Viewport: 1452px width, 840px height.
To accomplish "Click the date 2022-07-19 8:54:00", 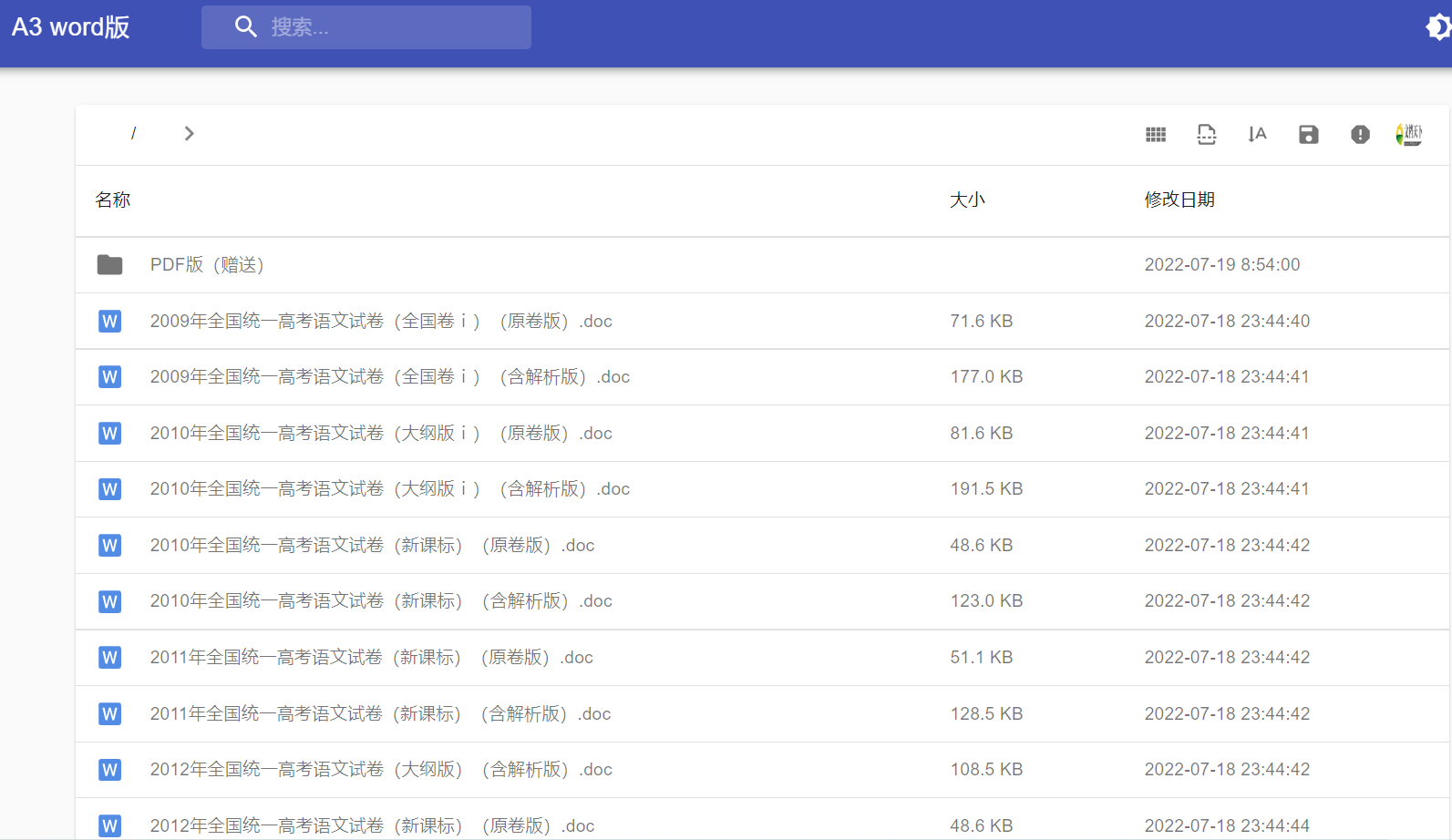I will pos(1222,265).
